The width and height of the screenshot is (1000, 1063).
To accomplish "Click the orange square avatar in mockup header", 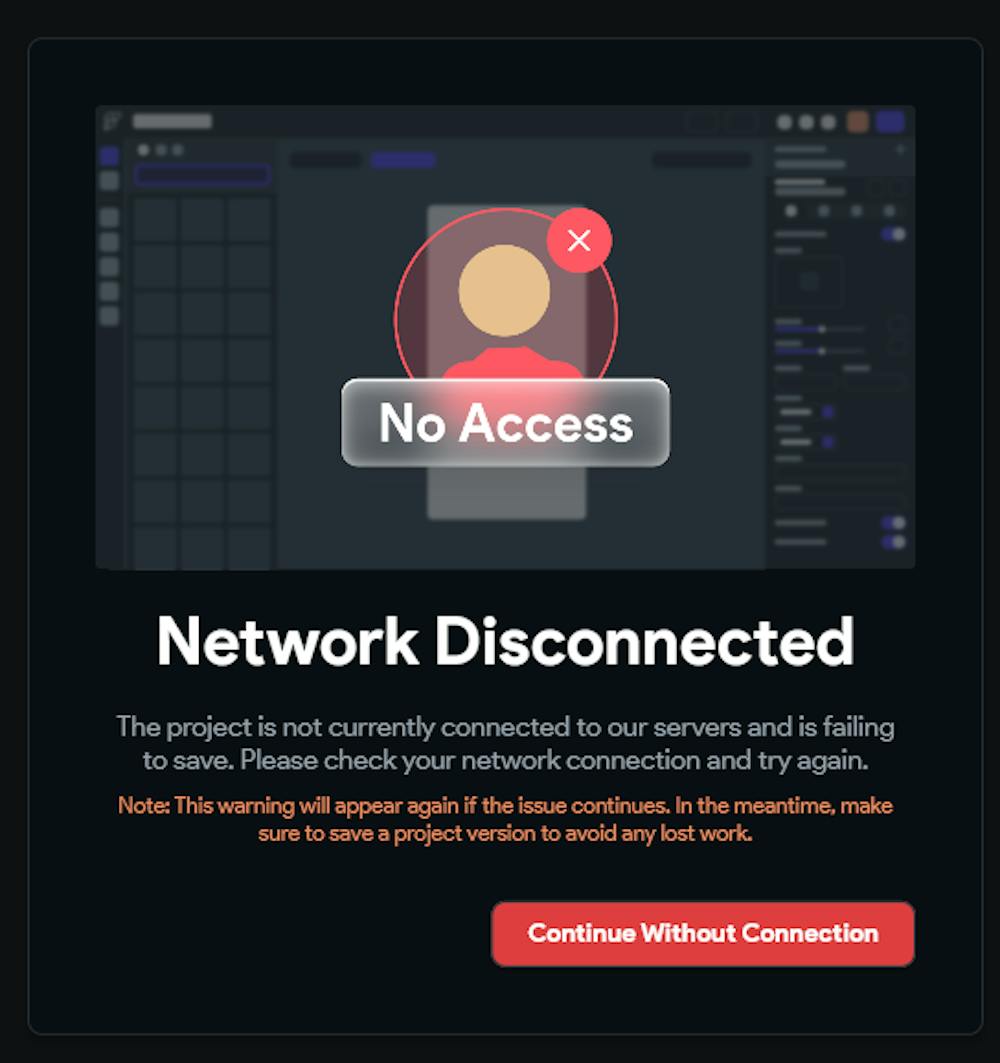I will click(x=858, y=122).
